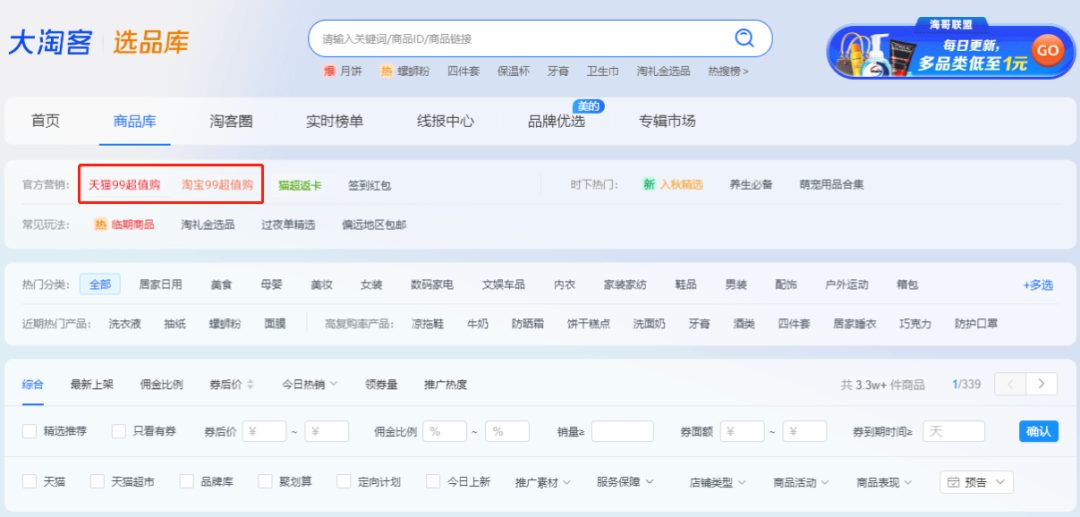
Task: Click the 新 badge beside 入秋精选
Action: point(649,184)
